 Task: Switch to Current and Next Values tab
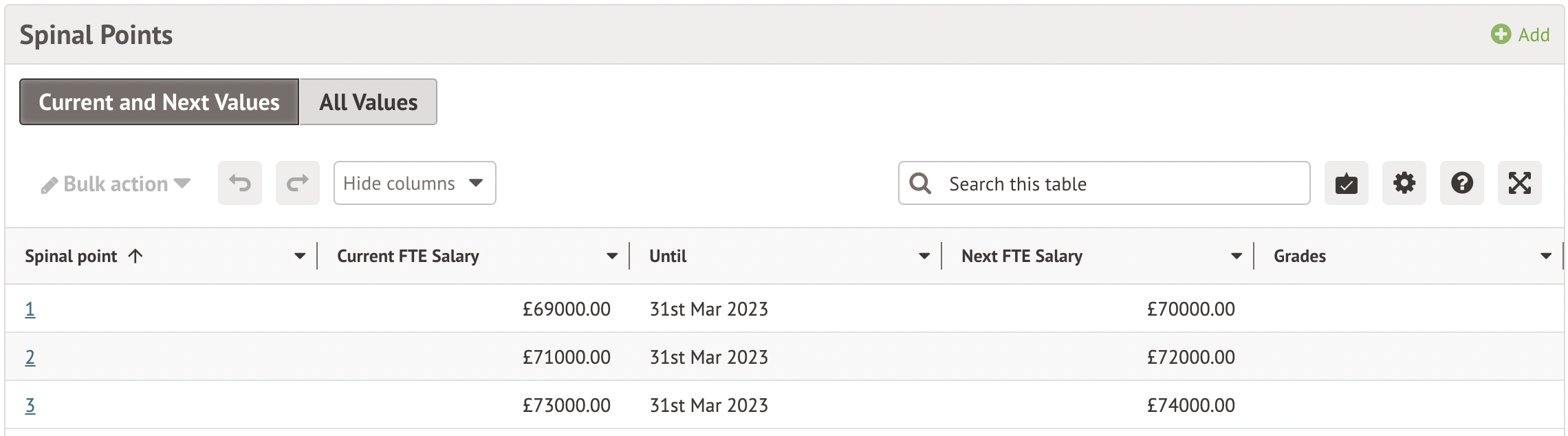pos(159,102)
